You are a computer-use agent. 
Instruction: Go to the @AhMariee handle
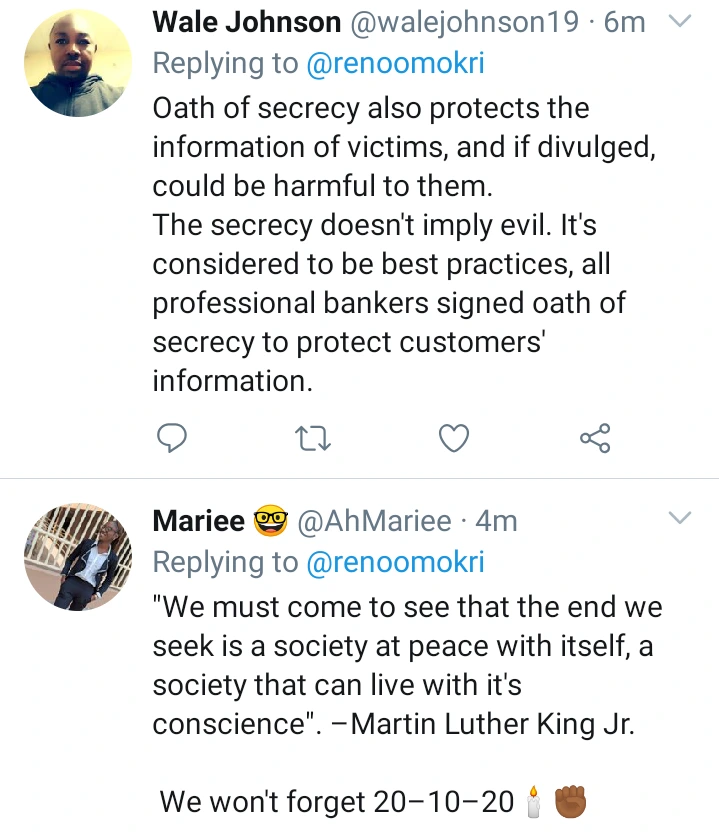tap(375, 521)
